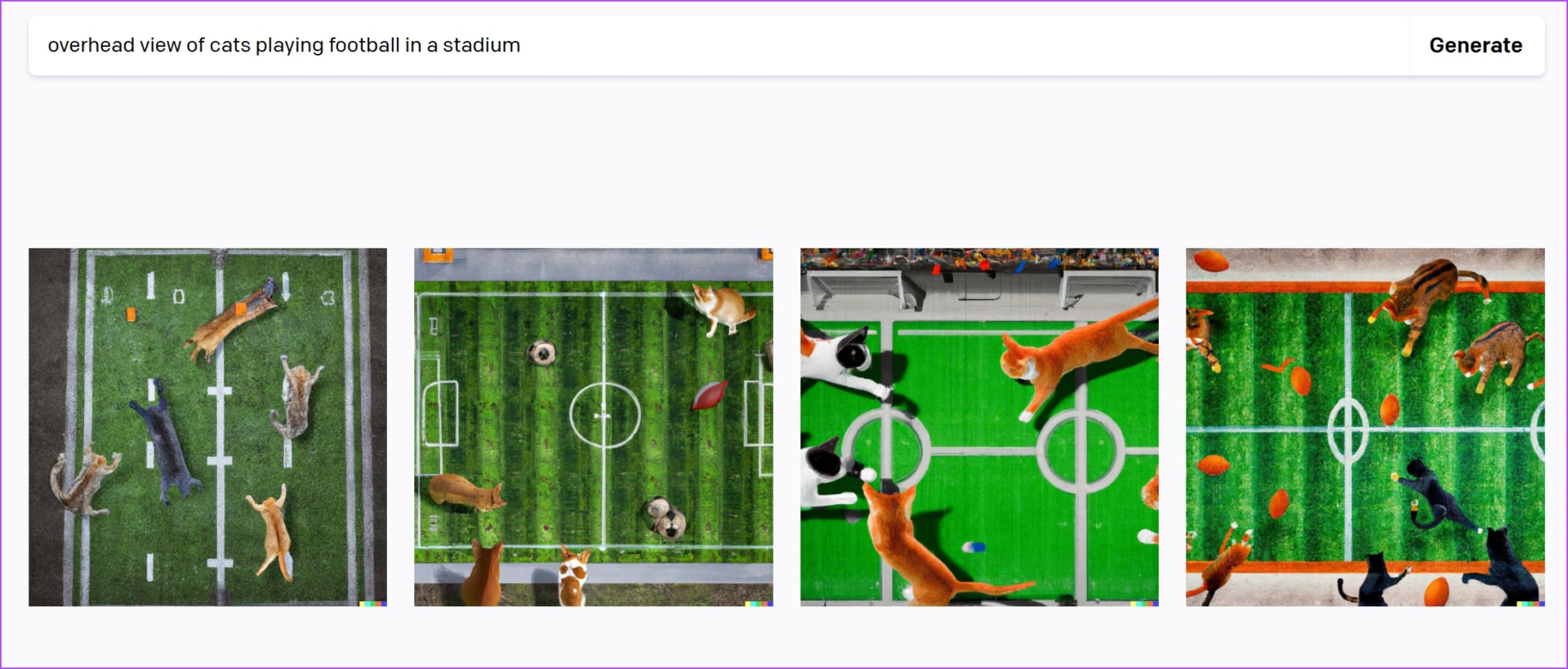Click the DALL-E color signature on the first image

(x=373, y=604)
